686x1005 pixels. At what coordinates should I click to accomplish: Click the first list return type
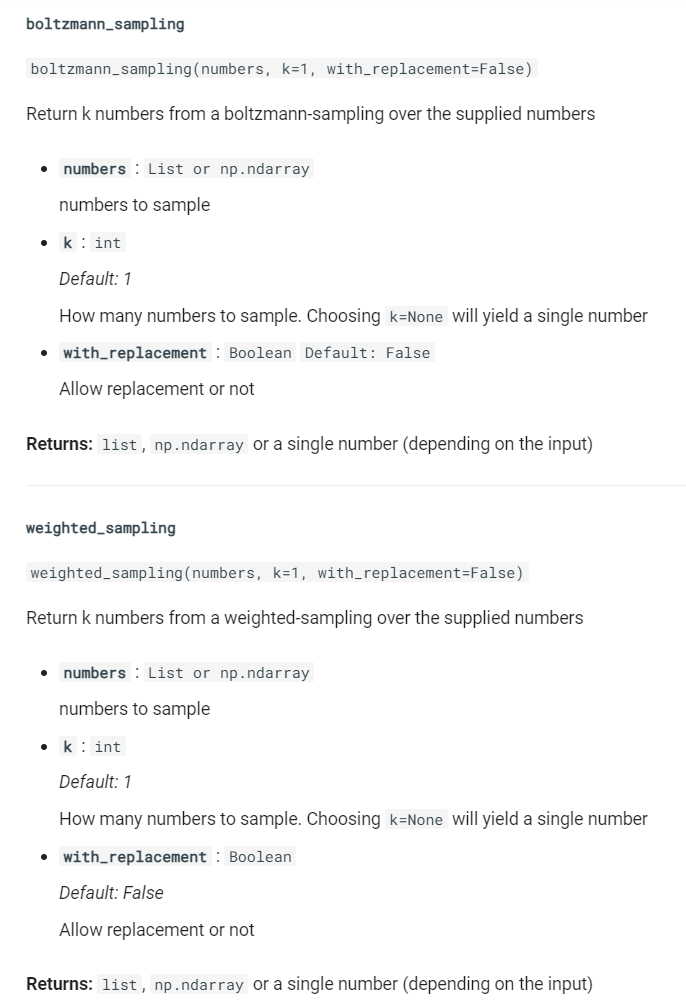click(119, 445)
